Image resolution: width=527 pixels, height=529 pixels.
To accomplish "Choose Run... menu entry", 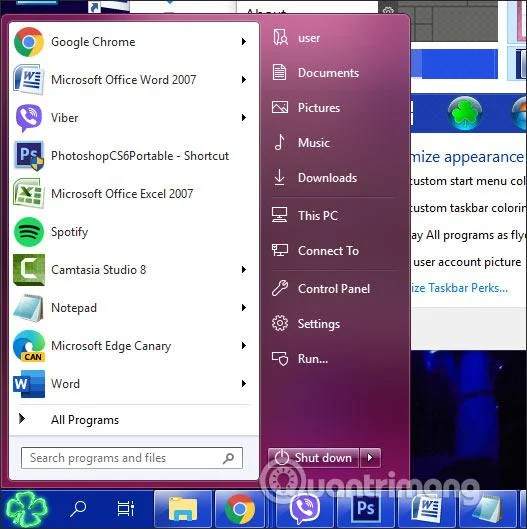I will click(x=312, y=359).
